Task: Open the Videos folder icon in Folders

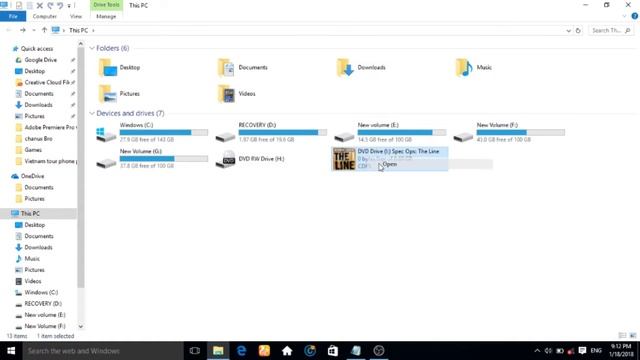Action: tap(226, 94)
